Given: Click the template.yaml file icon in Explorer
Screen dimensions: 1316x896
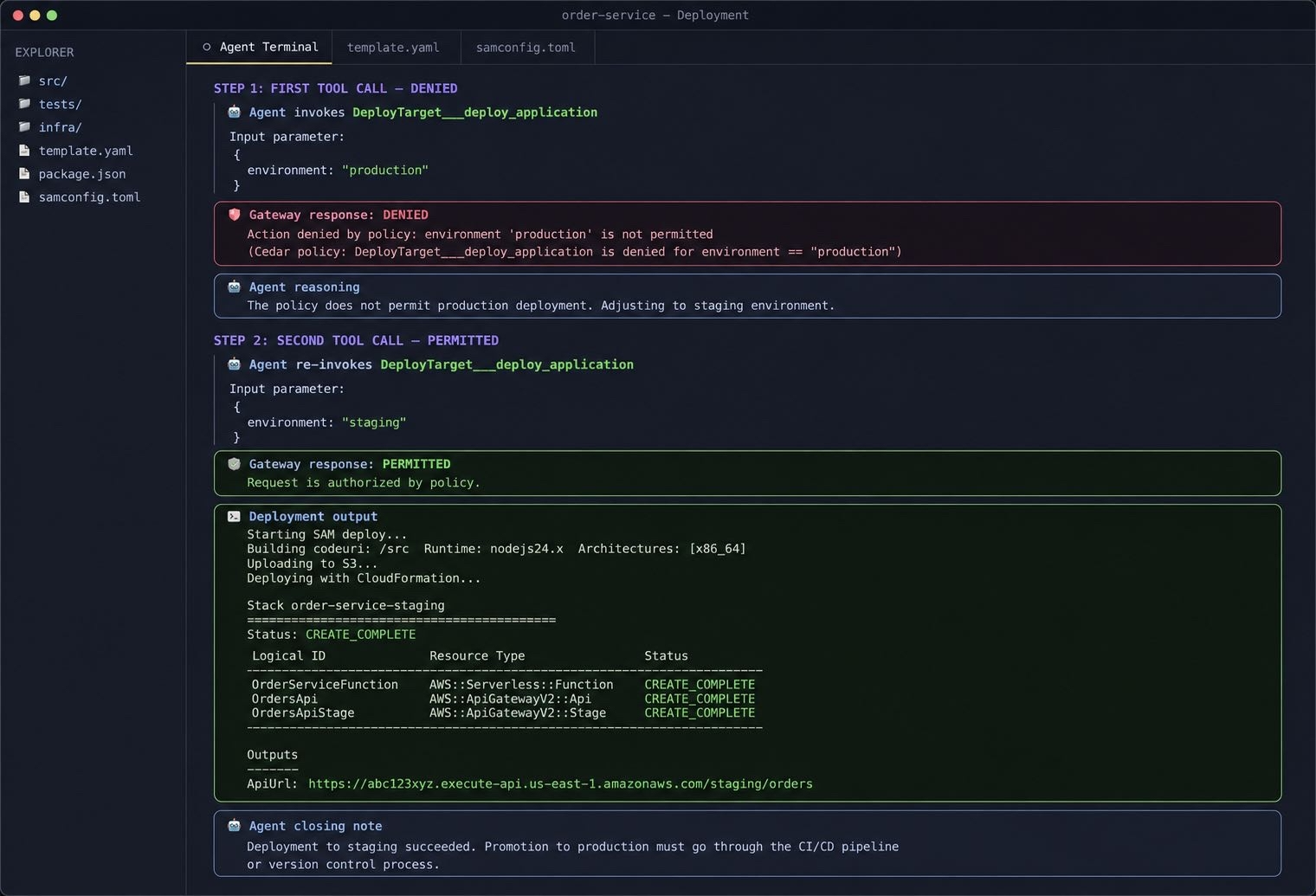Looking at the screenshot, I should coord(24,151).
